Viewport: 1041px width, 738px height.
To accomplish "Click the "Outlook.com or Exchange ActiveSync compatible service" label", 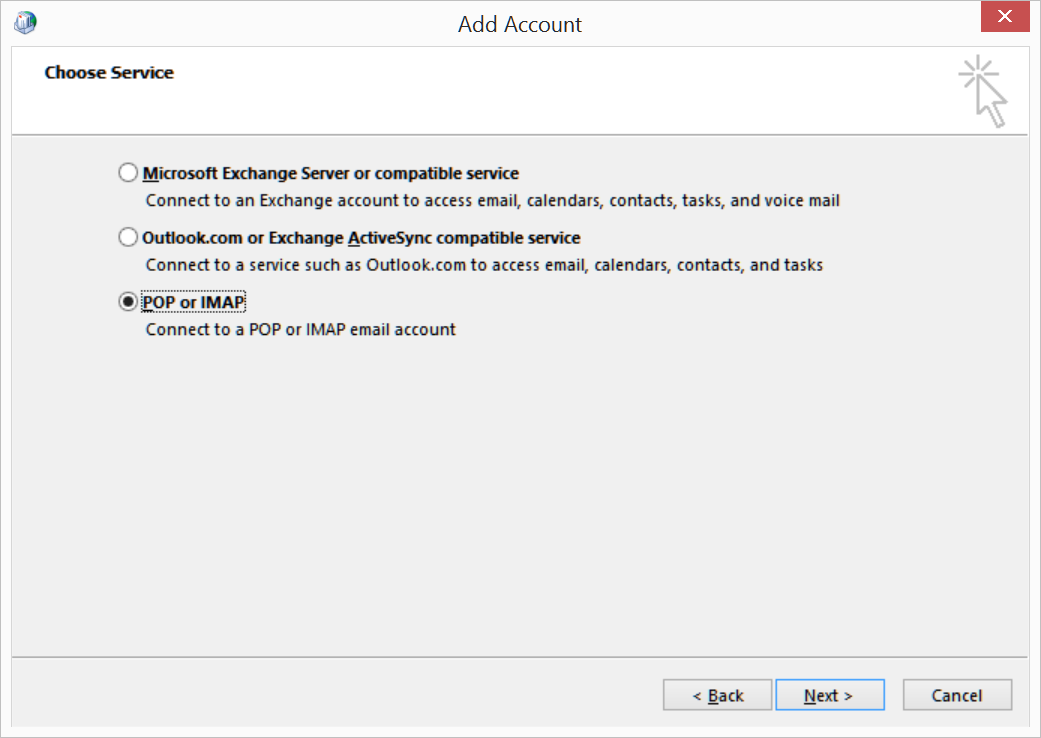I will pos(361,238).
